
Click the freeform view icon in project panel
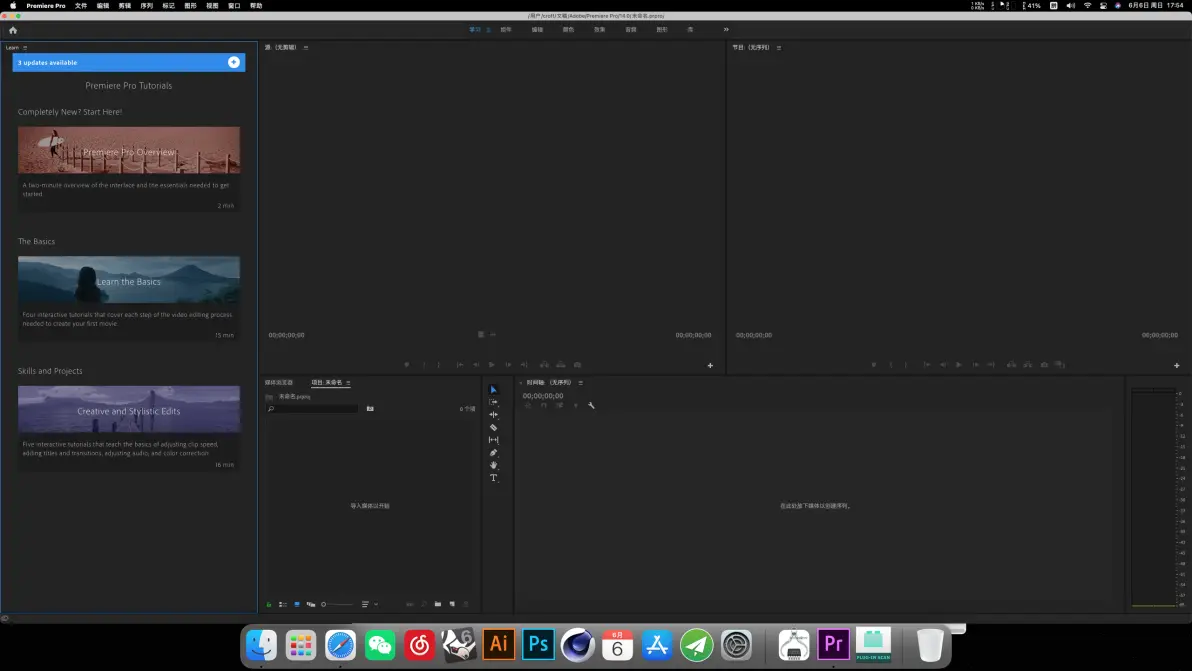pos(311,604)
